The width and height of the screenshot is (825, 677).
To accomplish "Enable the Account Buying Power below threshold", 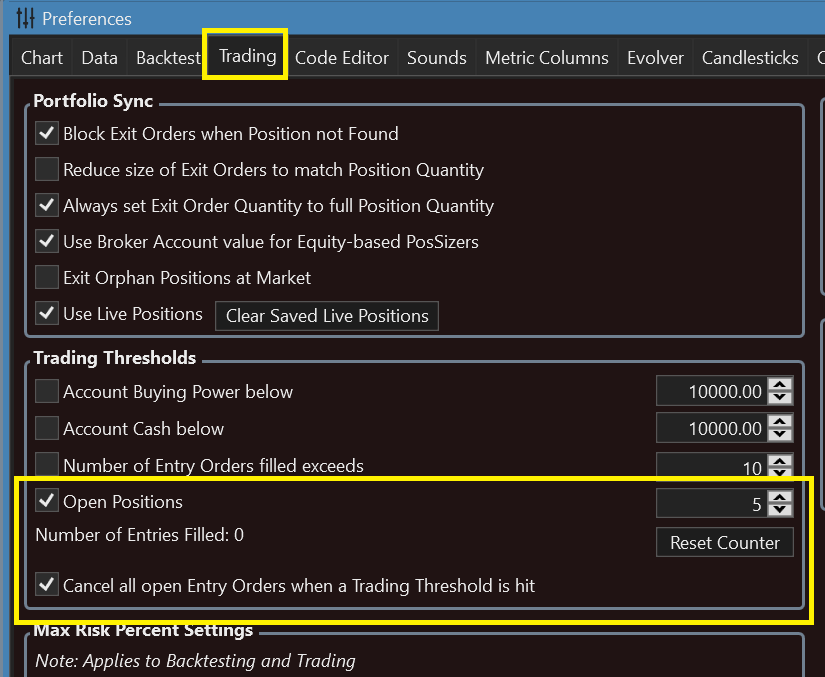I will pyautogui.click(x=47, y=392).
